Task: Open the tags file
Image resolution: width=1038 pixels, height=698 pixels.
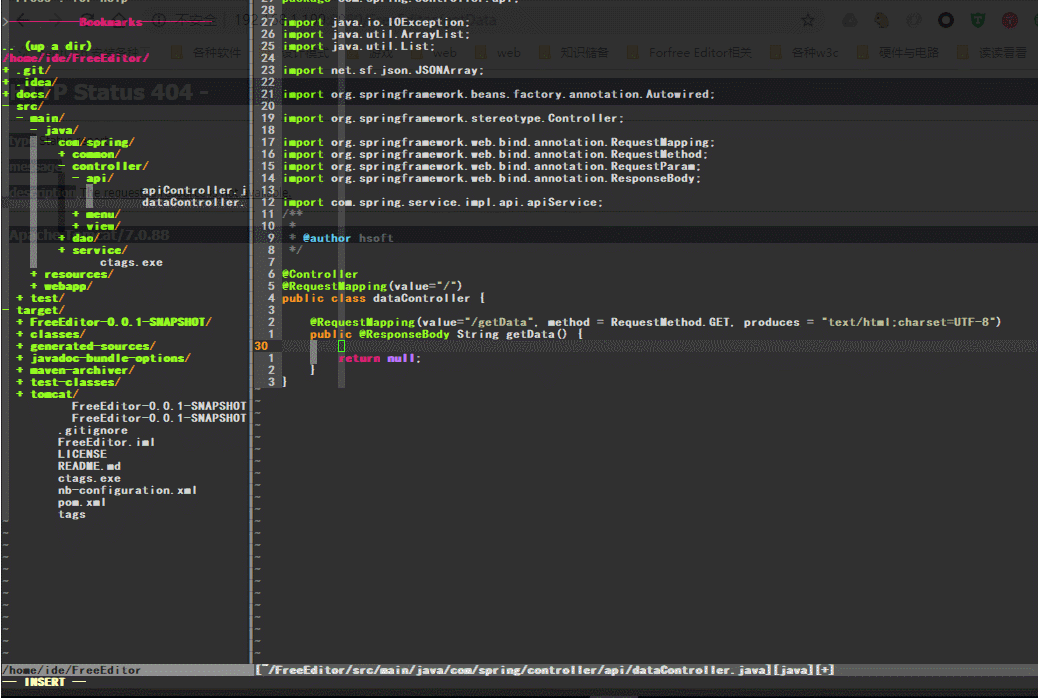Action: 71,514
